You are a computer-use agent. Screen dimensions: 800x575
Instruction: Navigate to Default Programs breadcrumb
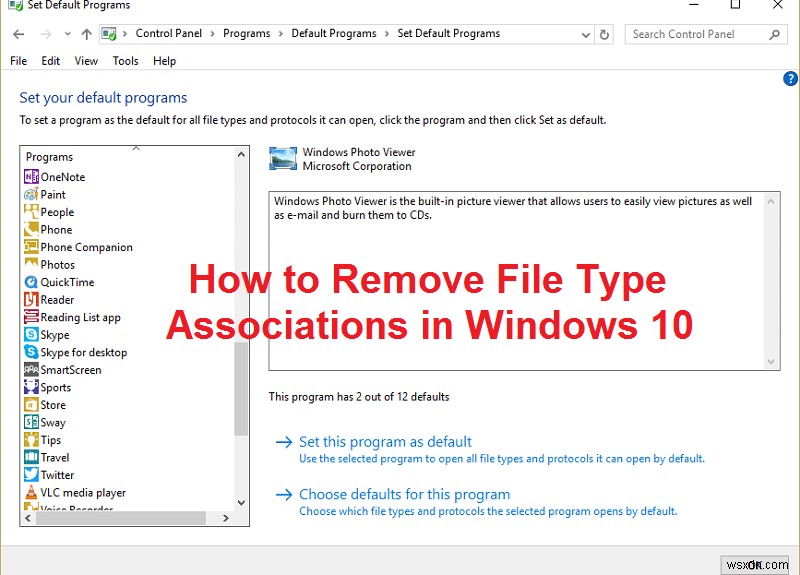coord(334,34)
